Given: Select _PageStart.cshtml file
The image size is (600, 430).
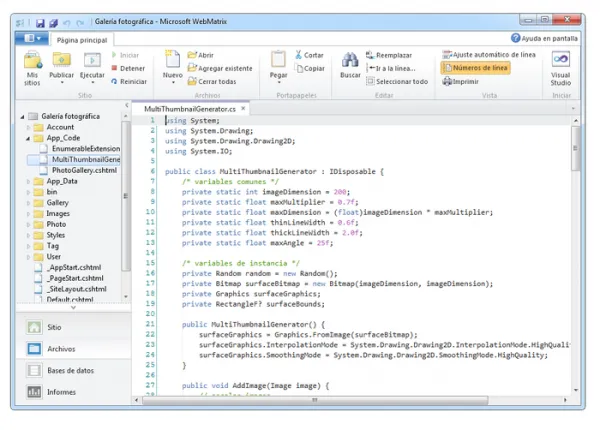Looking at the screenshot, I should point(71,278).
